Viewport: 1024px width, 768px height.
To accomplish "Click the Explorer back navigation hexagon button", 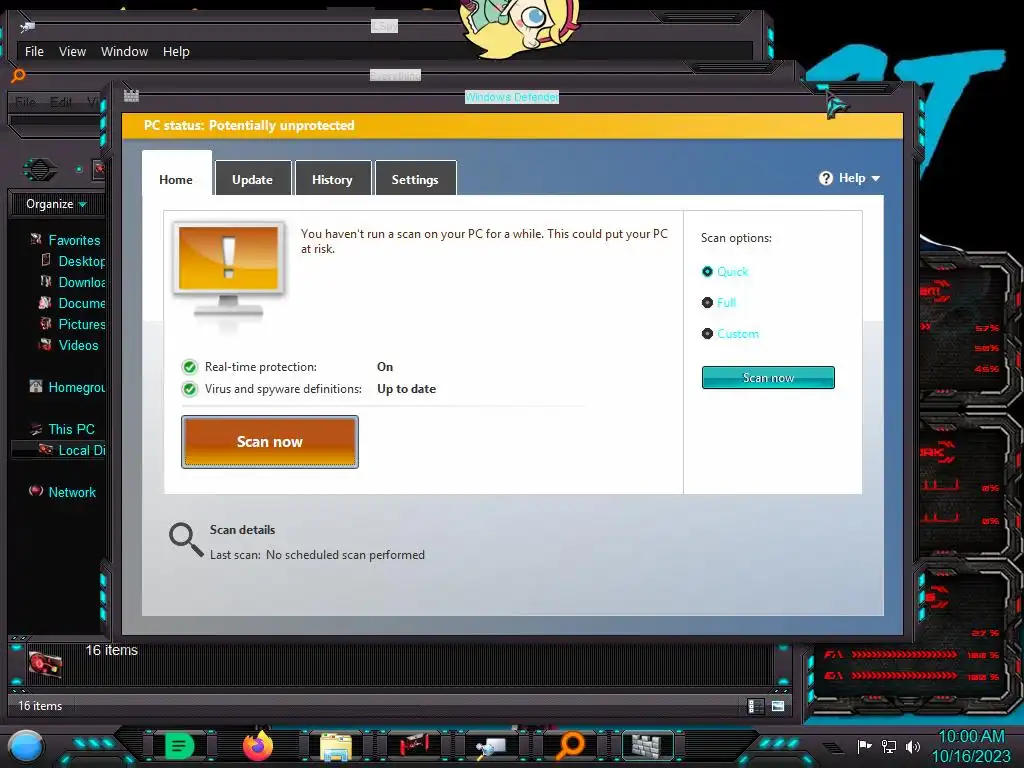I will click(40, 170).
